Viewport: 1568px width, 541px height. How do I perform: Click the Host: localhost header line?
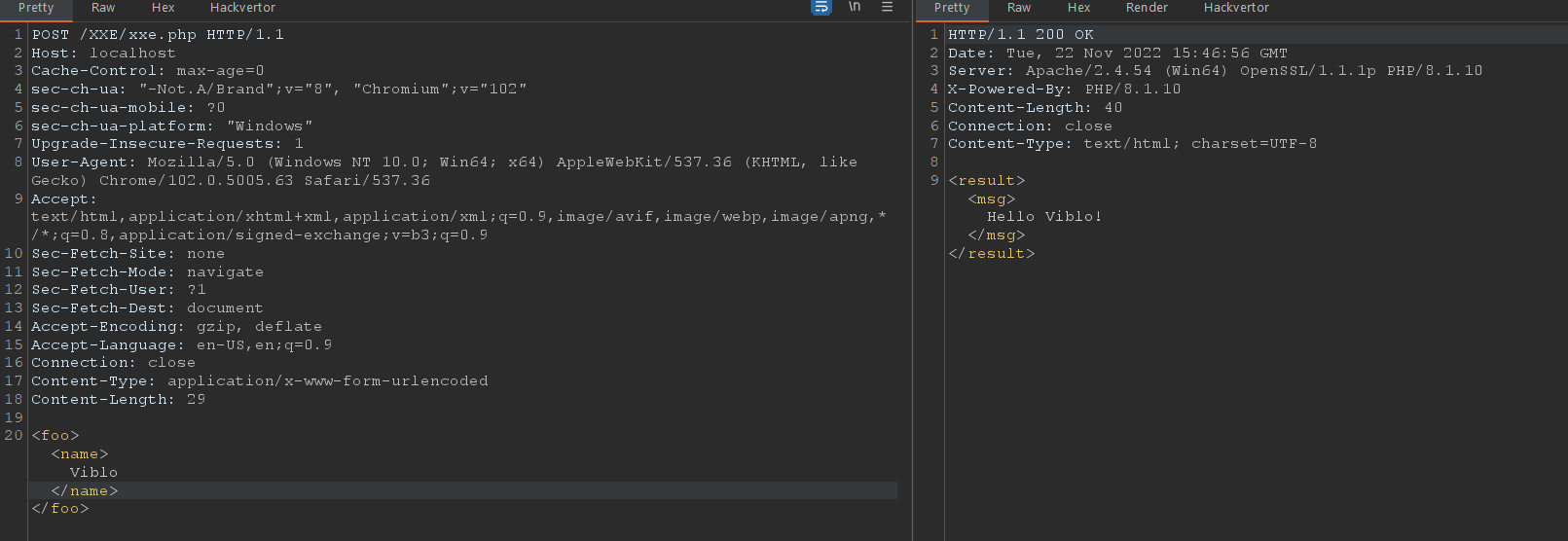click(x=103, y=54)
